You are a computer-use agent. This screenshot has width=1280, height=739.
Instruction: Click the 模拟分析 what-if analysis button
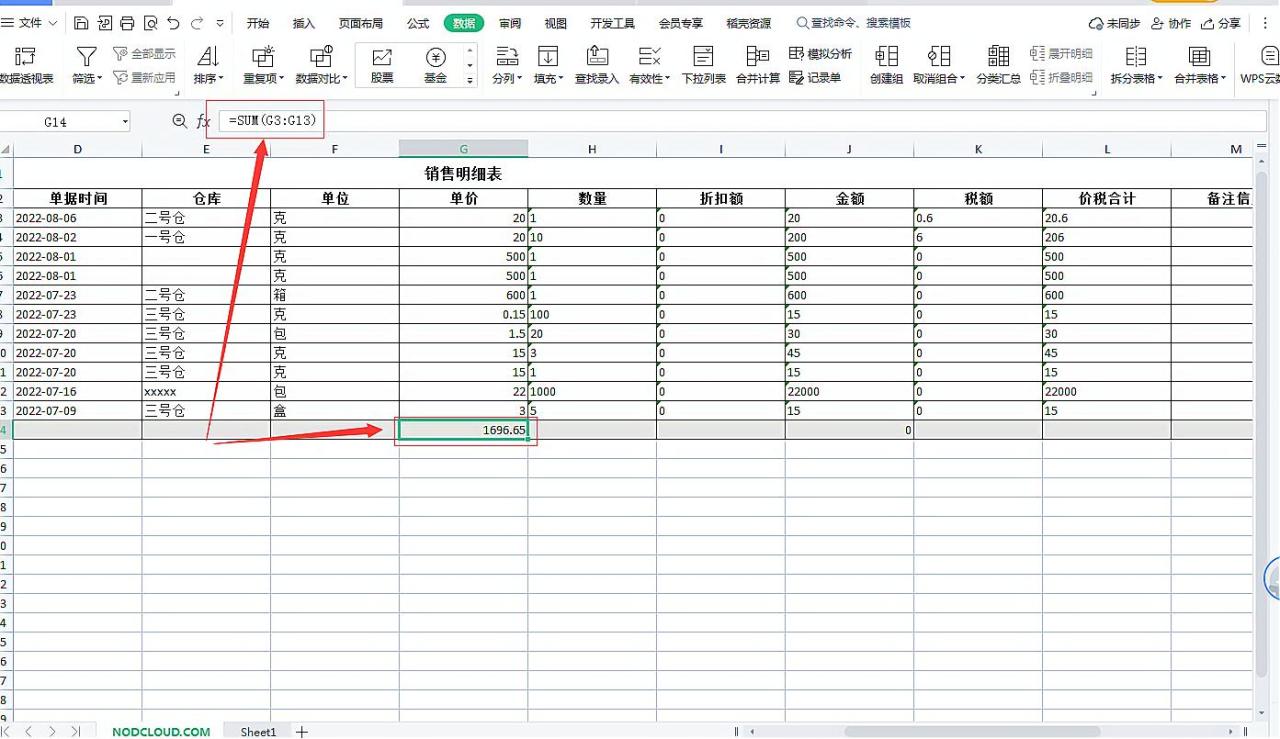[821, 54]
